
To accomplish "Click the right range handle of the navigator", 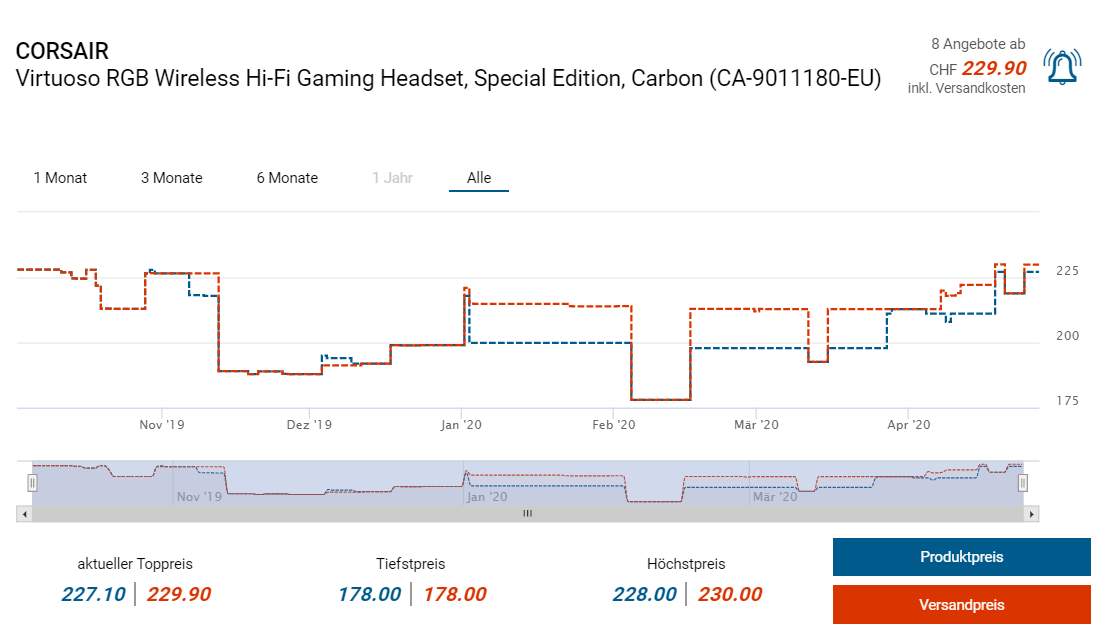I will [x=1022, y=483].
